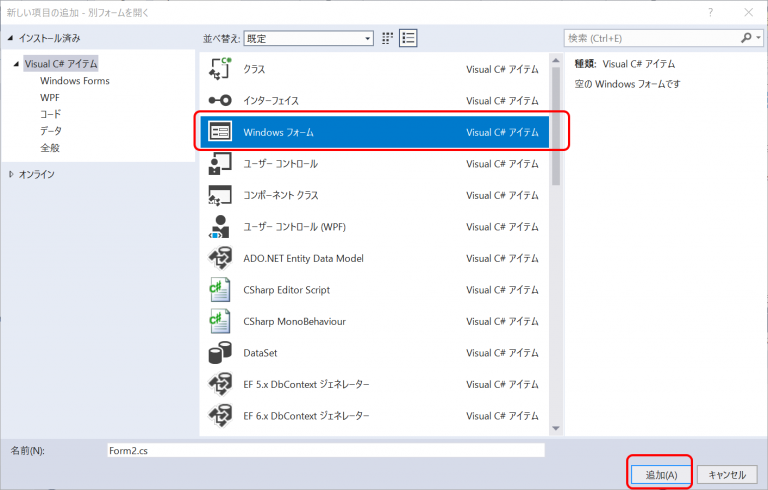Select the WPF category
Screen dimensions: 768x490
49,98
